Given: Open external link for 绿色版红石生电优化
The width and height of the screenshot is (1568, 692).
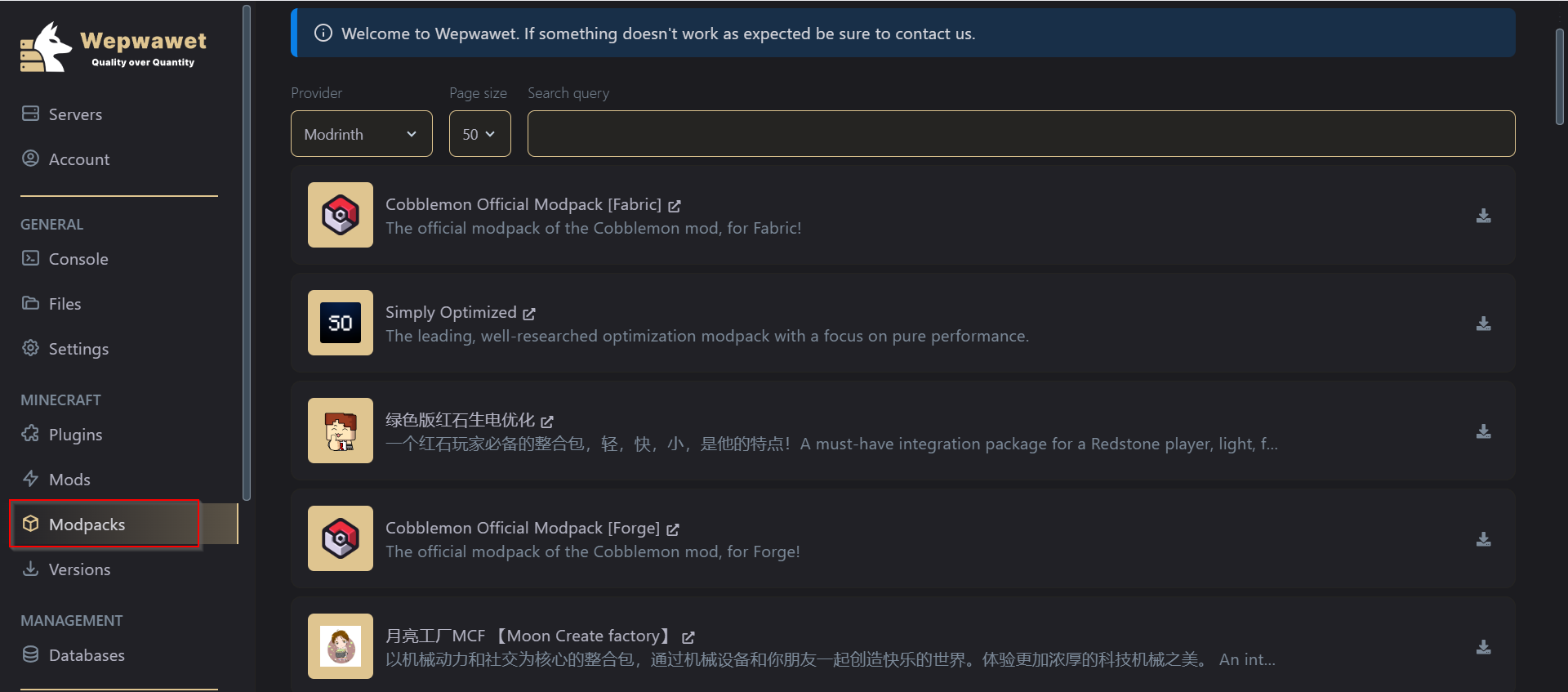Looking at the screenshot, I should (547, 422).
